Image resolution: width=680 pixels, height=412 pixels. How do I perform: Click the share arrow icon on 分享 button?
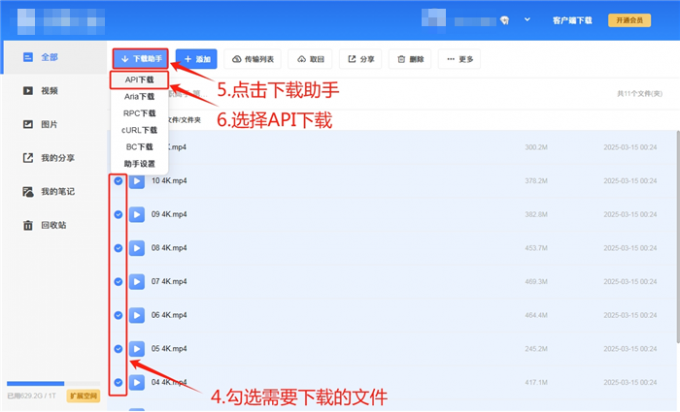(x=352, y=59)
